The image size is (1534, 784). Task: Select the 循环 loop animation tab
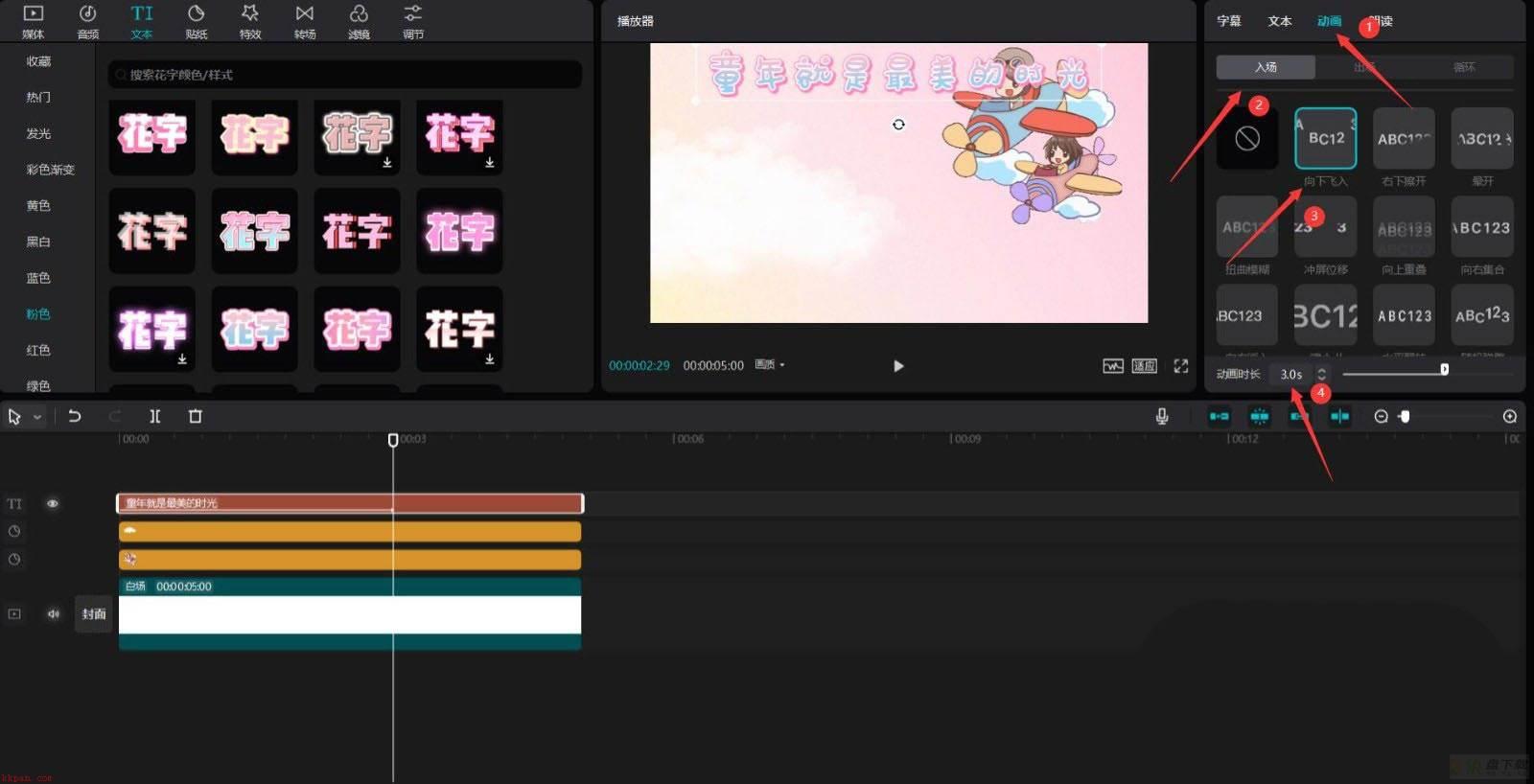pos(1464,67)
